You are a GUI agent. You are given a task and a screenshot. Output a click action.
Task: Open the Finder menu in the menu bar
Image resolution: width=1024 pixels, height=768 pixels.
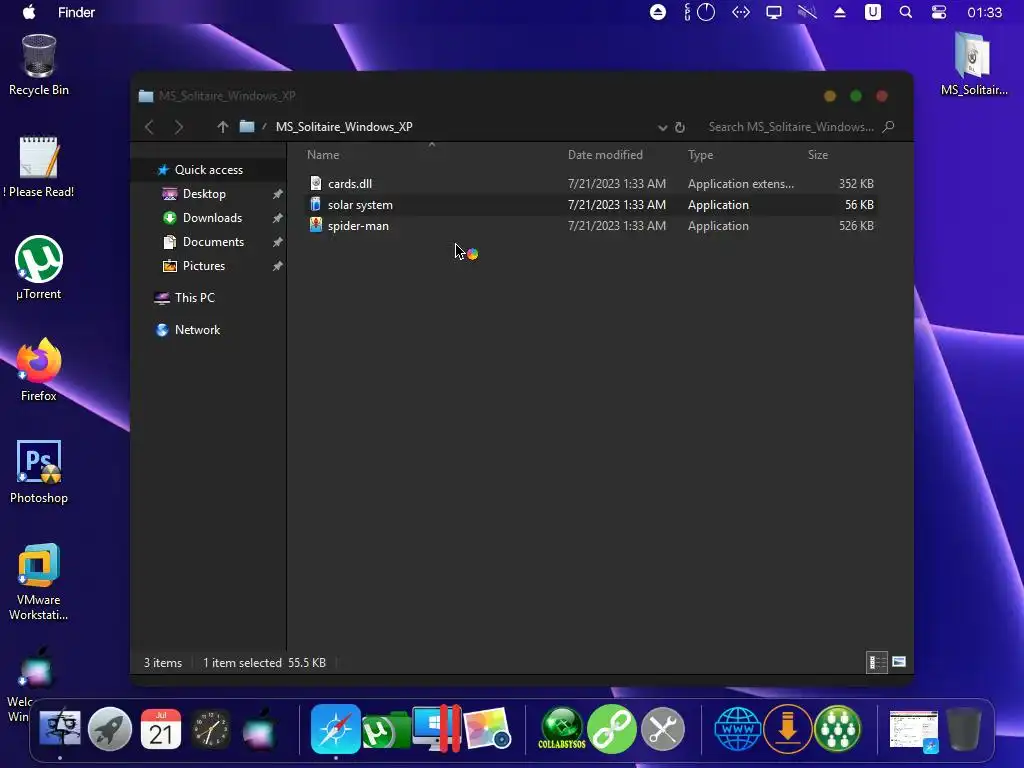click(76, 12)
